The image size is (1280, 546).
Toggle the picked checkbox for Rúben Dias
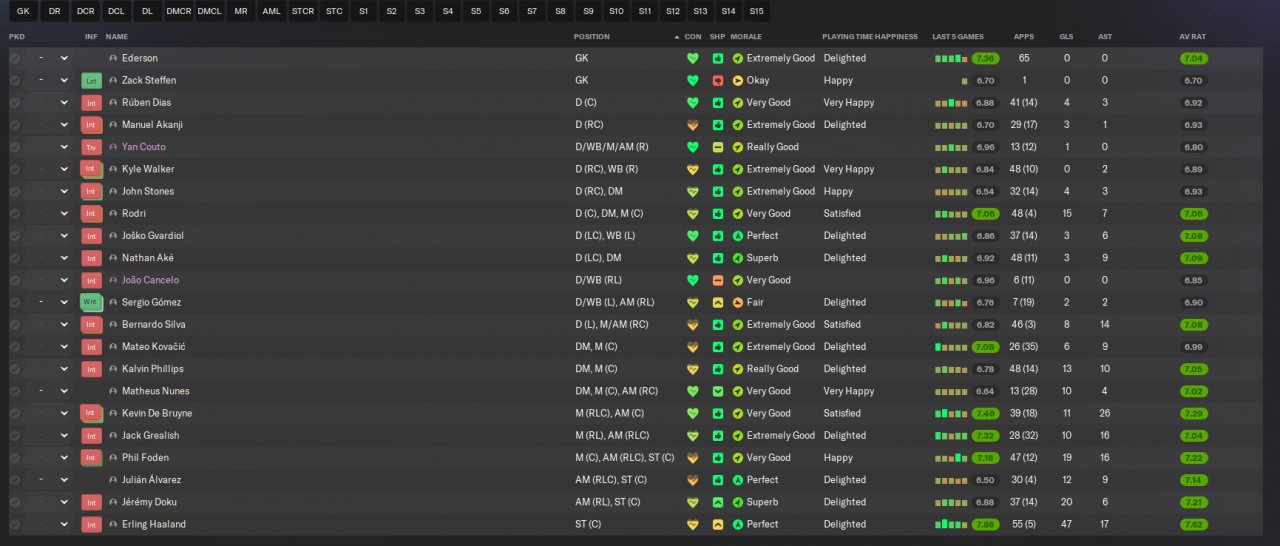pyautogui.click(x=14, y=102)
